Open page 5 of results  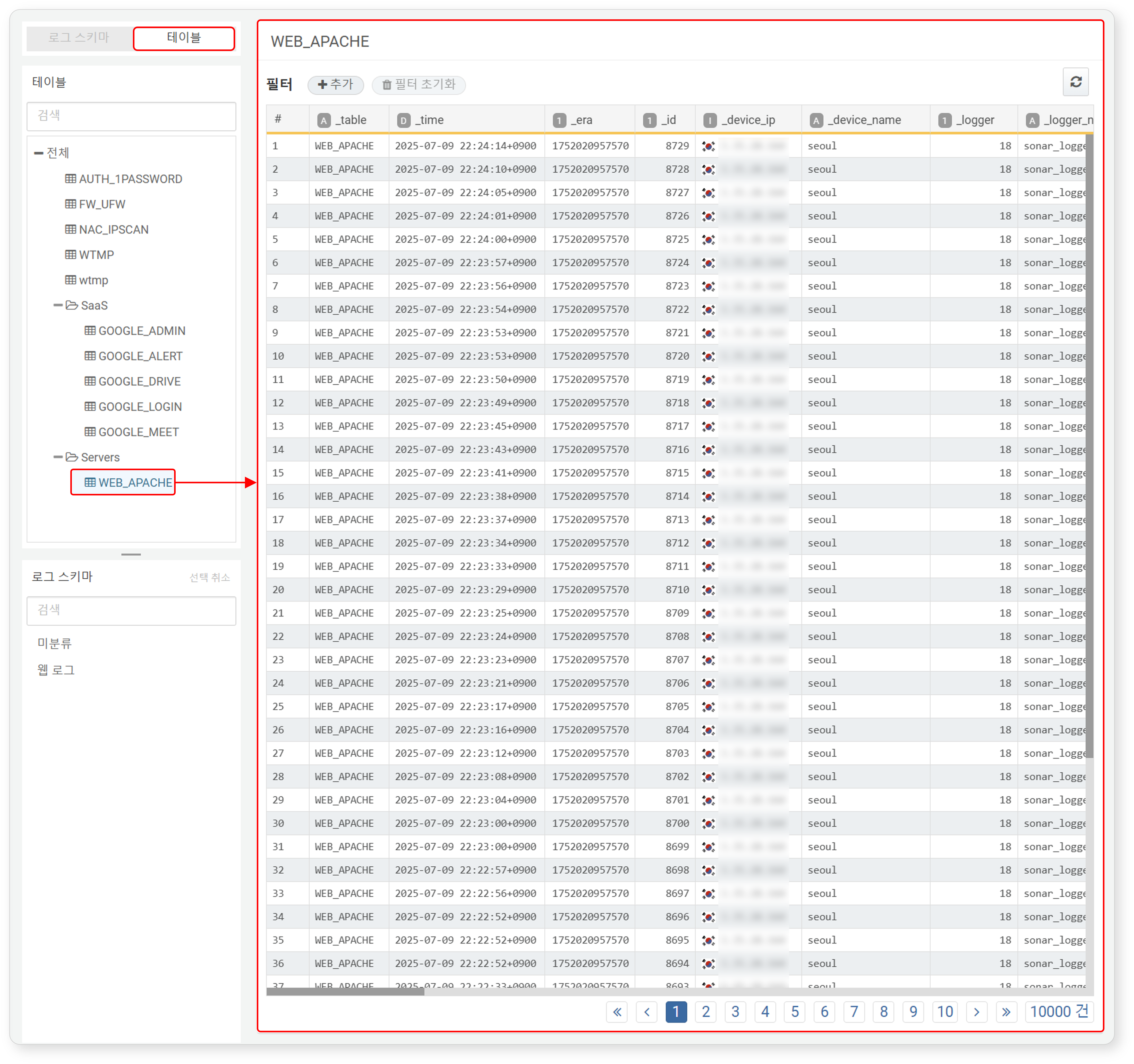coord(795,1012)
